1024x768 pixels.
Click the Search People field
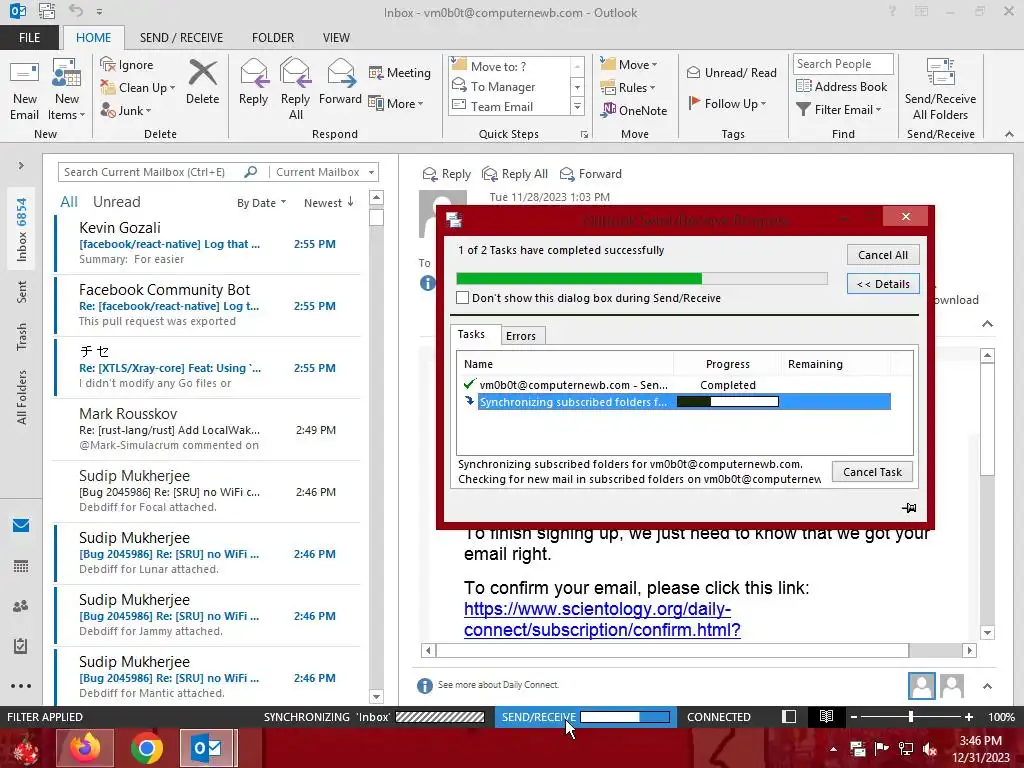pos(842,63)
